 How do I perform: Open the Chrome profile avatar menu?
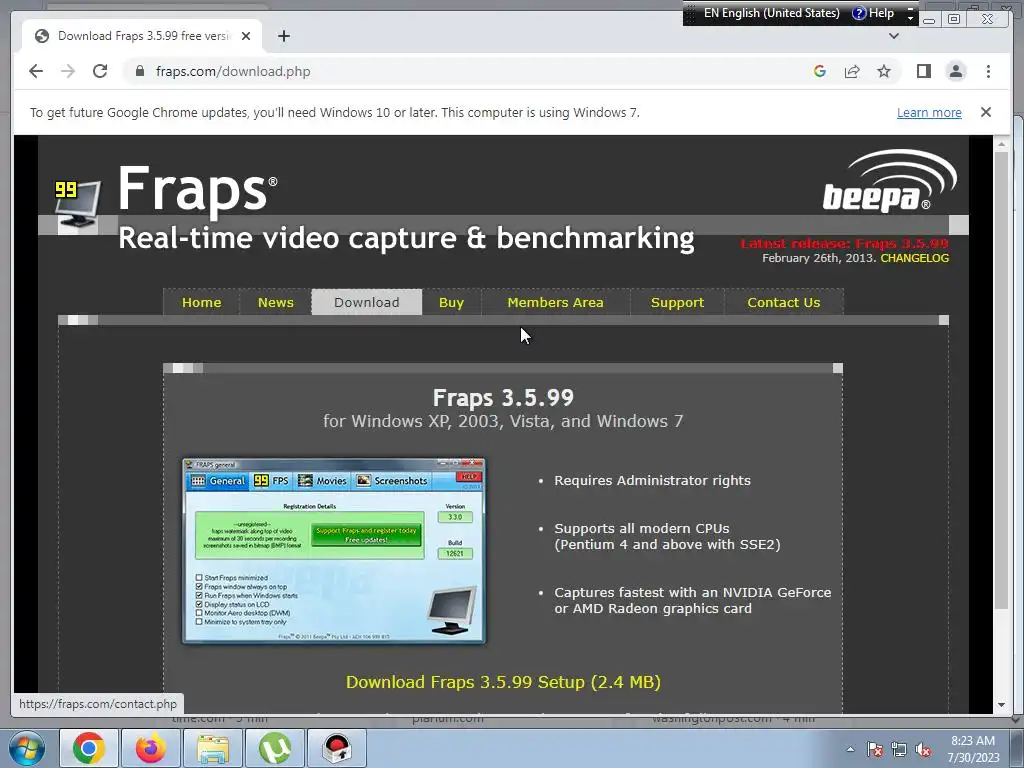pos(955,71)
